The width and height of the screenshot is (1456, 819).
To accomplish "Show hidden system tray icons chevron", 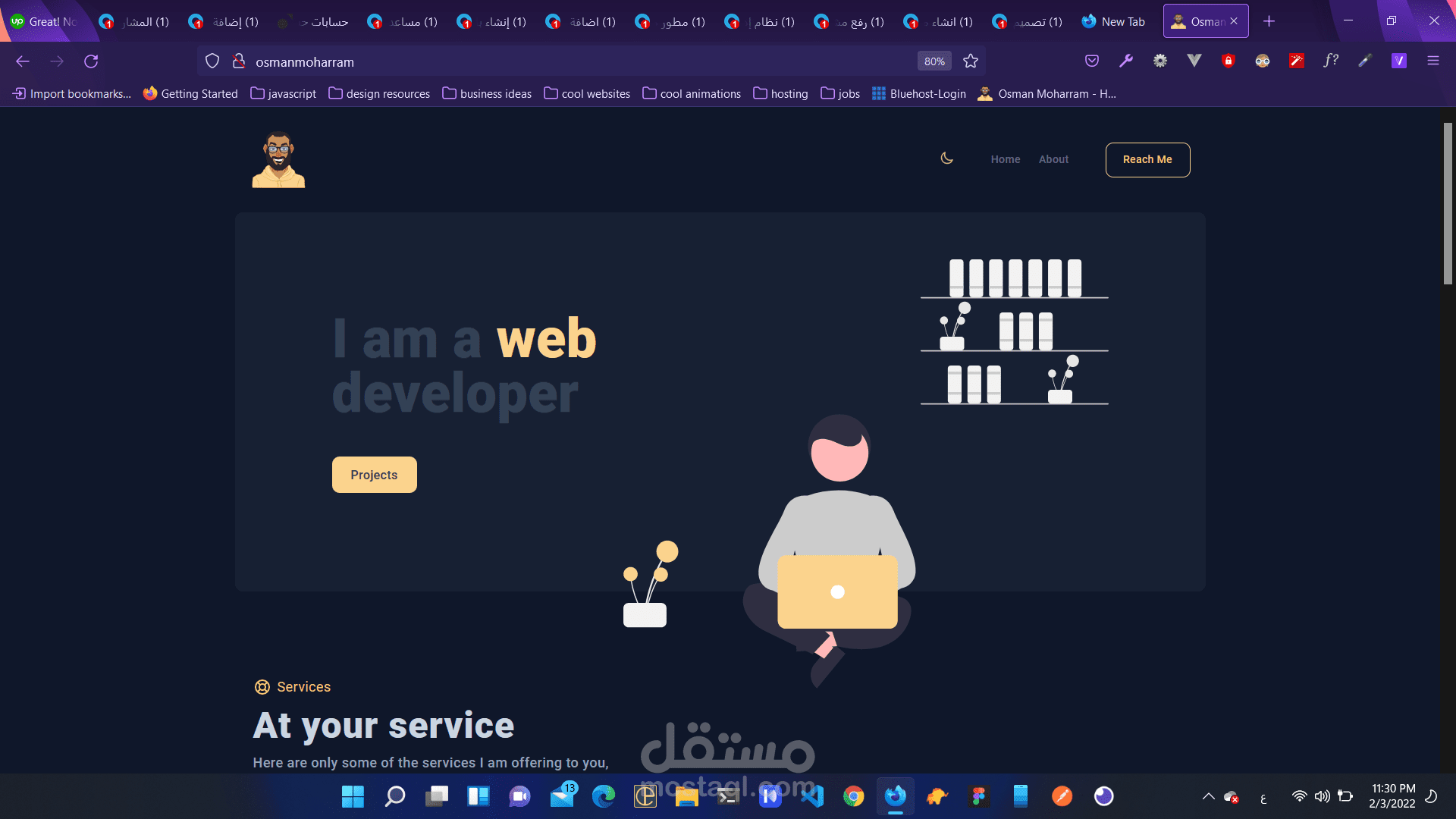I will coord(1209,796).
